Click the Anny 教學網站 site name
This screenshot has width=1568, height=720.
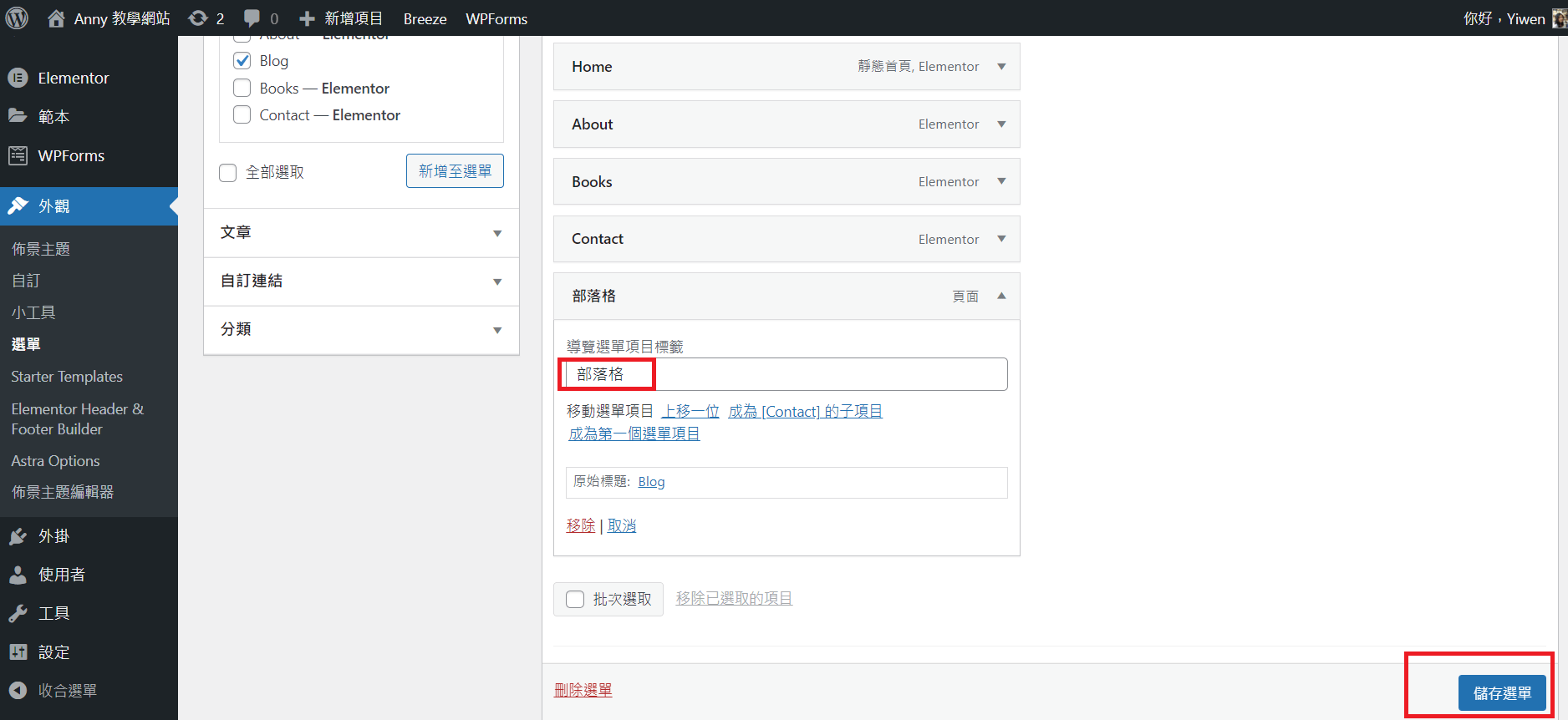pos(122,18)
